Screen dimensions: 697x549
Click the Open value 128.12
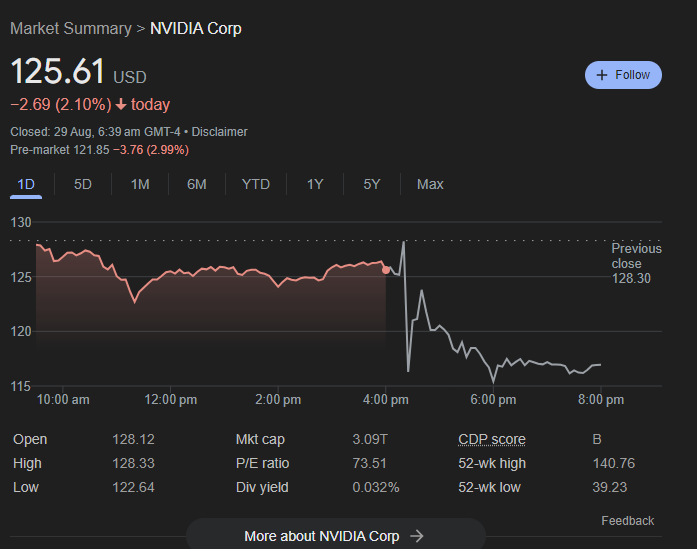133,439
